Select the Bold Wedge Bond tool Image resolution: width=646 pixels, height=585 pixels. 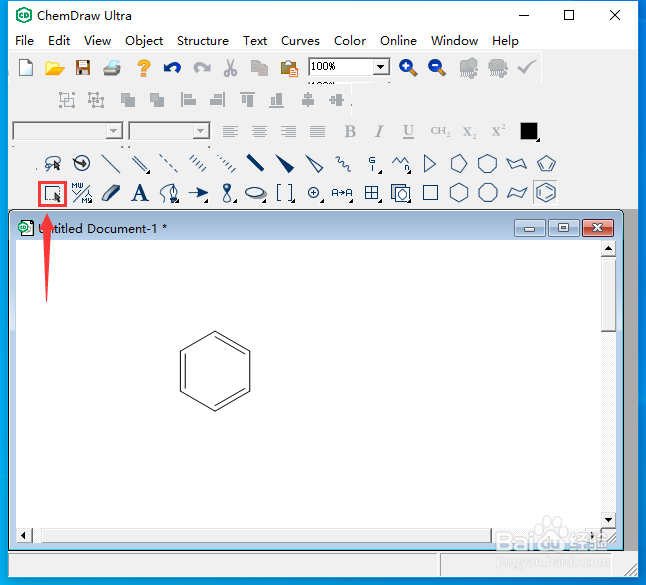(x=285, y=164)
